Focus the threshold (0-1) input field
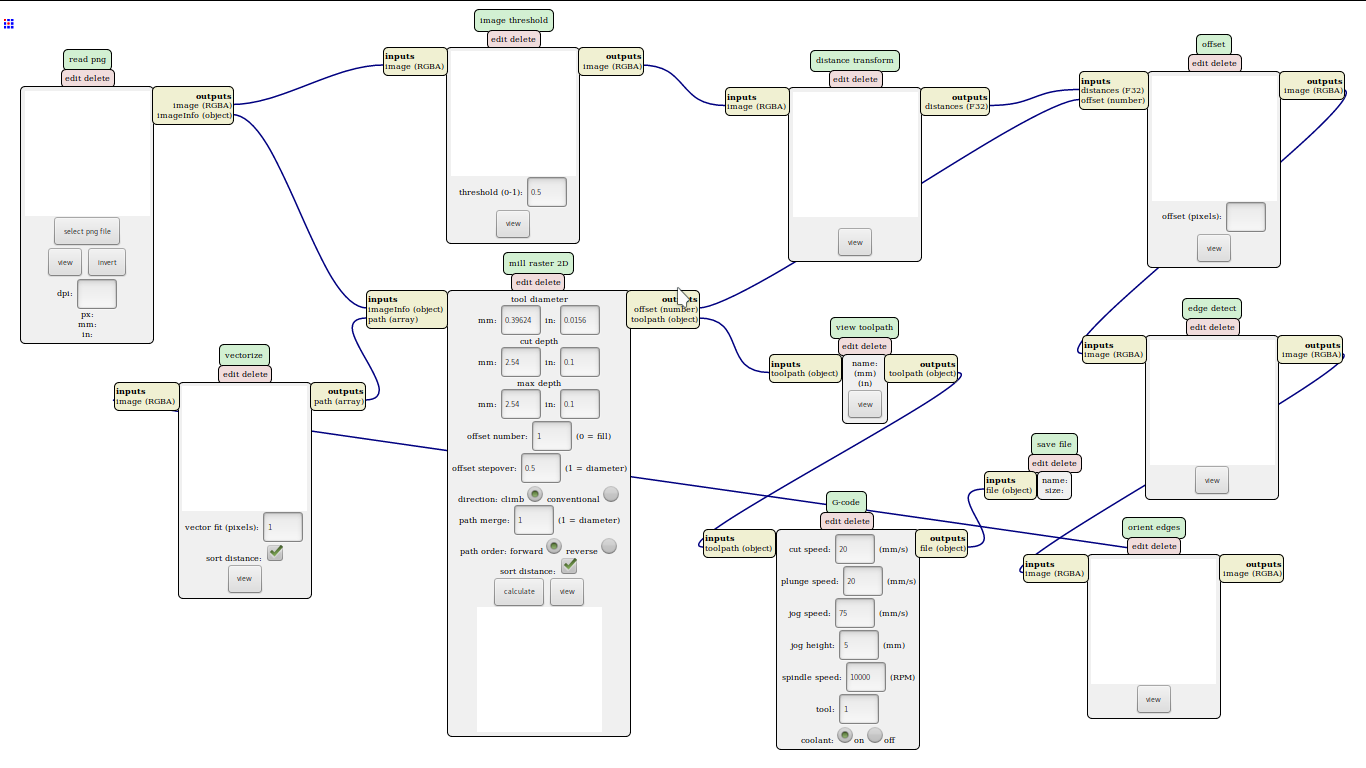The width and height of the screenshot is (1366, 768). [547, 192]
